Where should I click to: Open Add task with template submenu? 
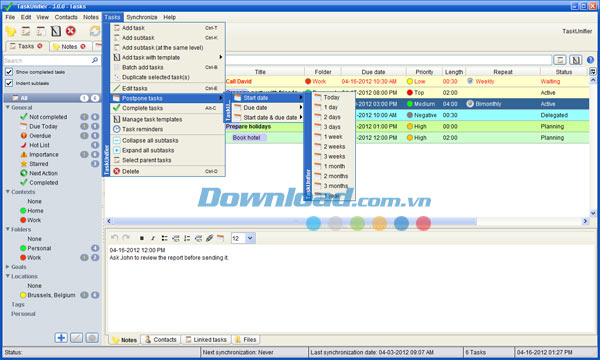pos(168,57)
